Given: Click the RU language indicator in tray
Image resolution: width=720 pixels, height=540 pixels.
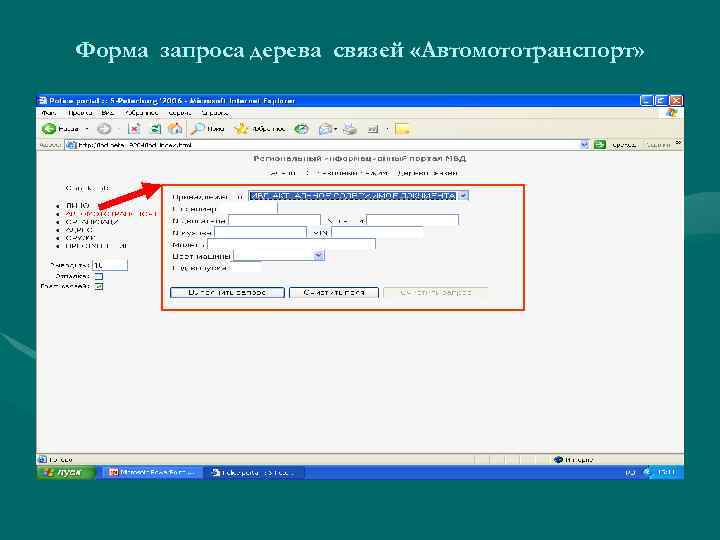Looking at the screenshot, I should [630, 472].
